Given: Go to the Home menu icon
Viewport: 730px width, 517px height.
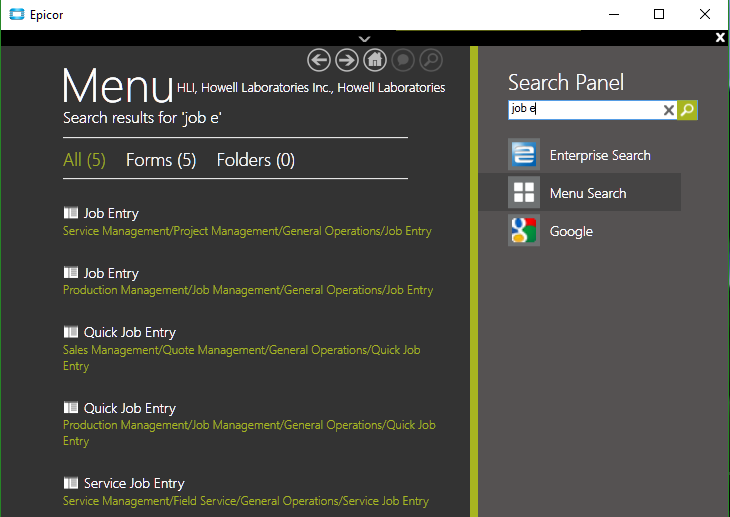Looking at the screenshot, I should coord(375,60).
